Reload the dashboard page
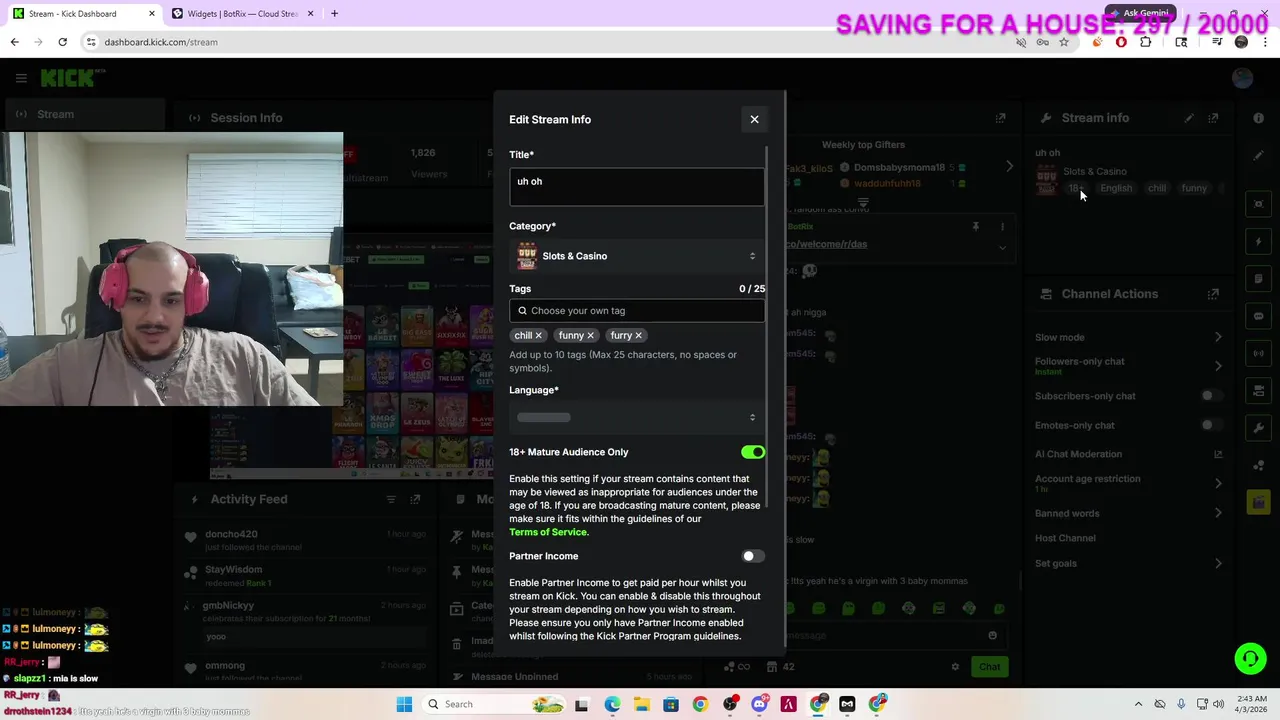This screenshot has height=720, width=1280. (62, 42)
